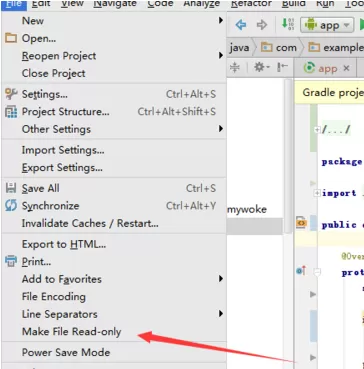Image resolution: width=364 pixels, height=369 pixels.
Task: Choose Print... from the File menu
Action: (114, 262)
